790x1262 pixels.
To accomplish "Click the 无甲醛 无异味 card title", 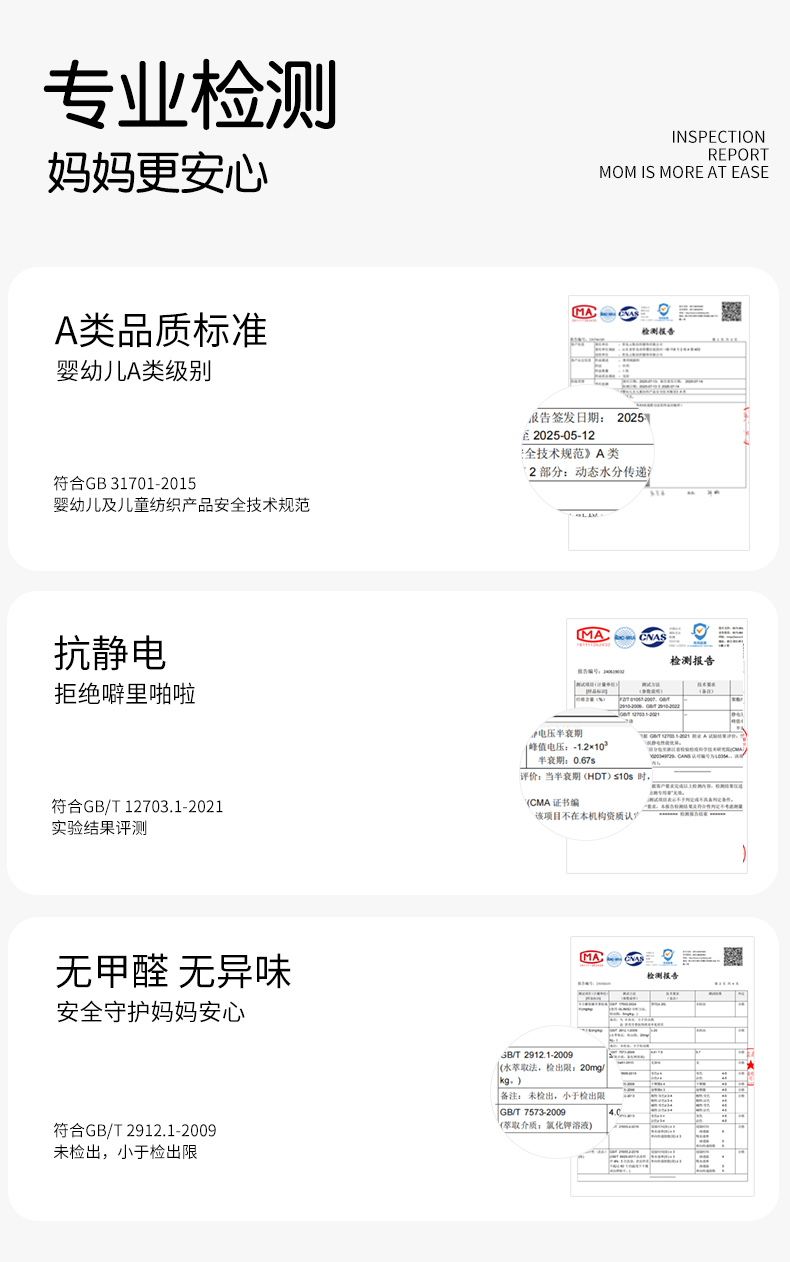I will [173, 972].
